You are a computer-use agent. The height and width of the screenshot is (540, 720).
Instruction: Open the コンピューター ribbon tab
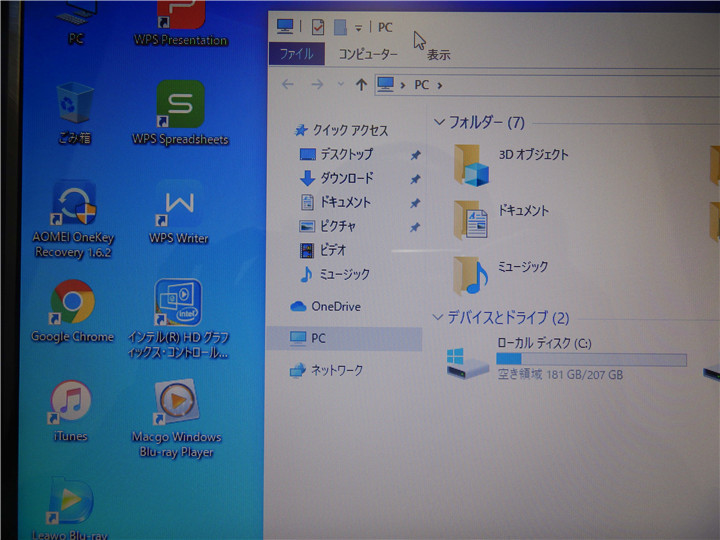click(368, 54)
